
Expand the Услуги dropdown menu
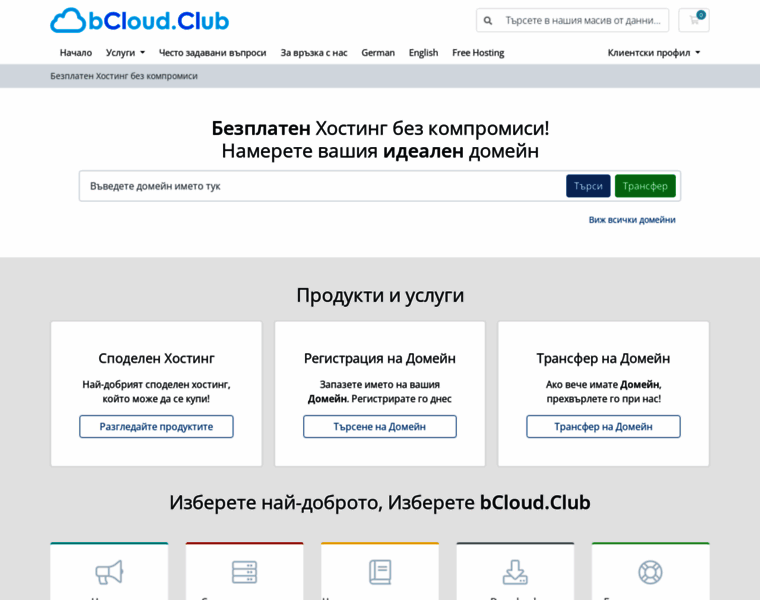coord(126,53)
